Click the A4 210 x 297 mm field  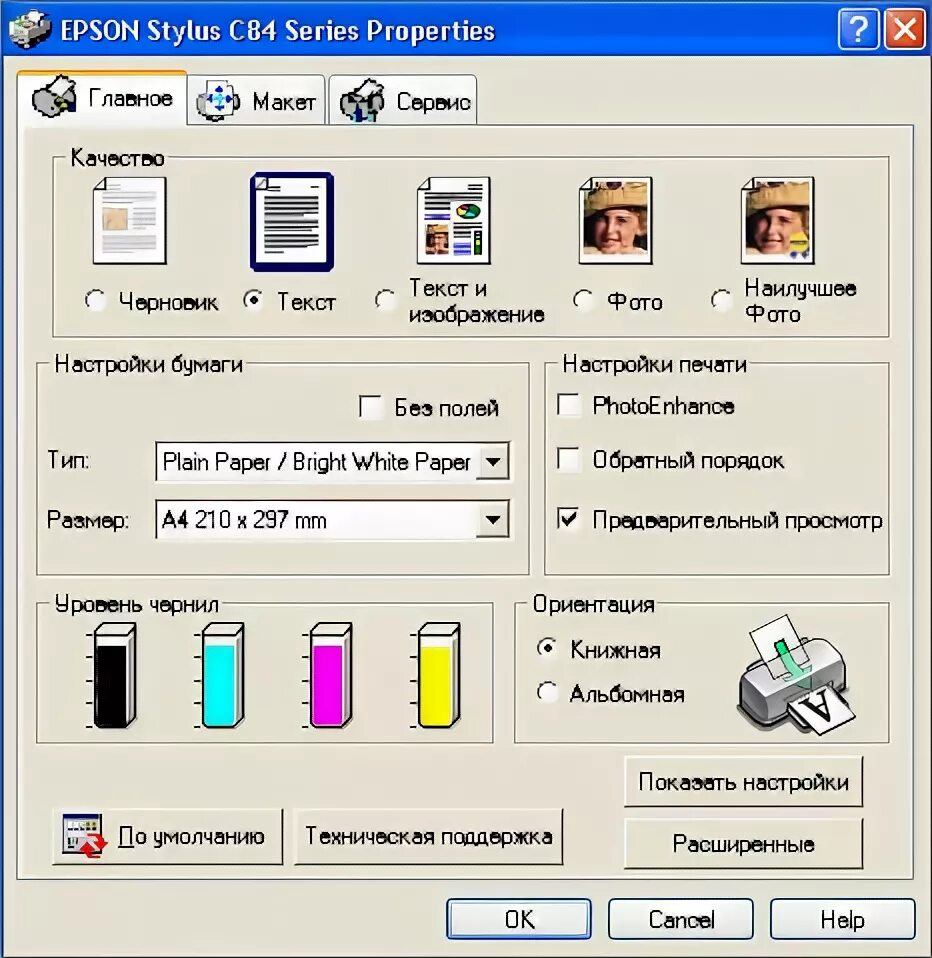(333, 520)
